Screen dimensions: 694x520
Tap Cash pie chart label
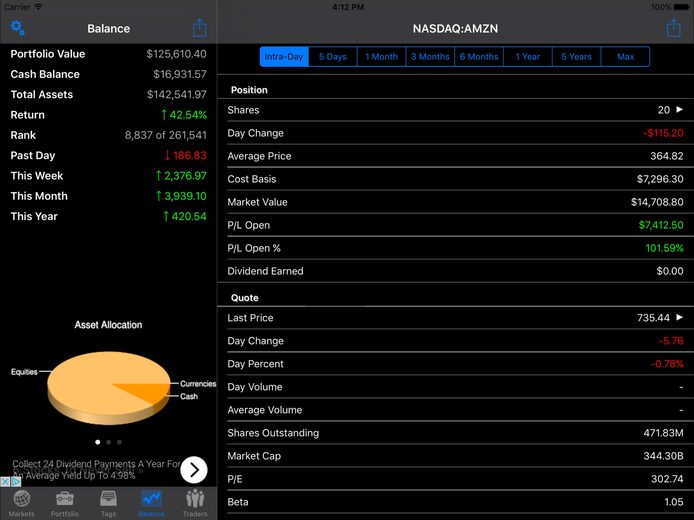(189, 397)
